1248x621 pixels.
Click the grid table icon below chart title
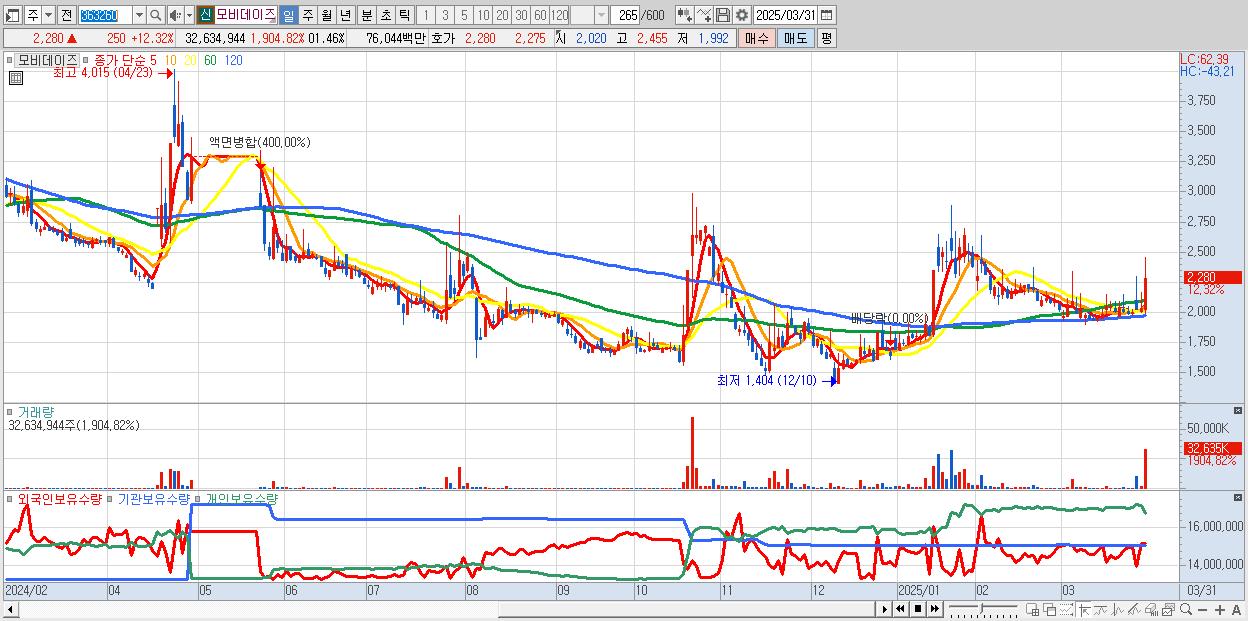[15, 78]
